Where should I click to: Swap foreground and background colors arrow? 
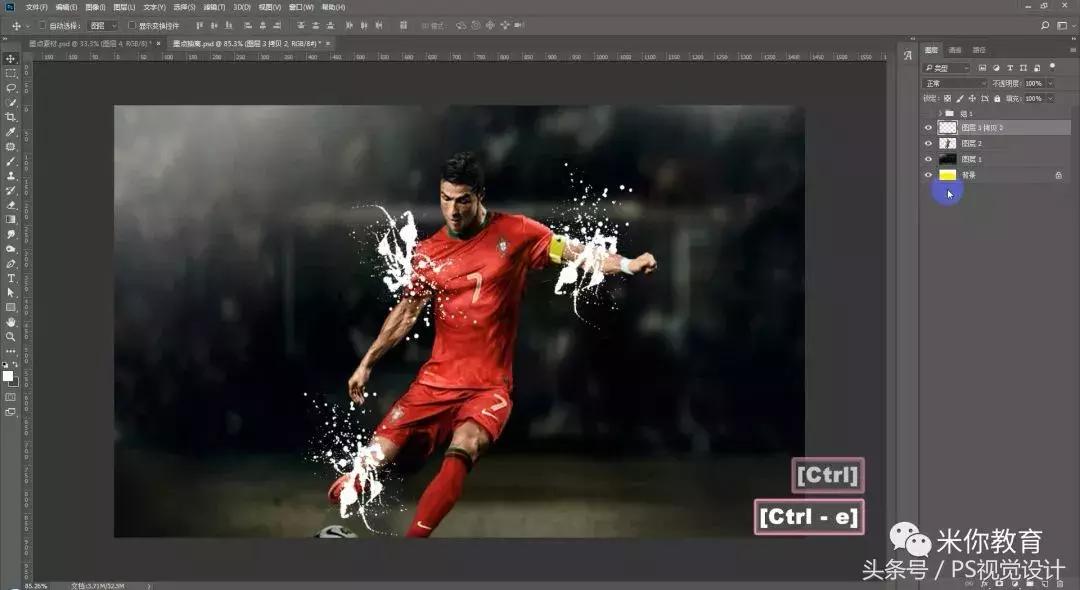pyautogui.click(x=16, y=365)
